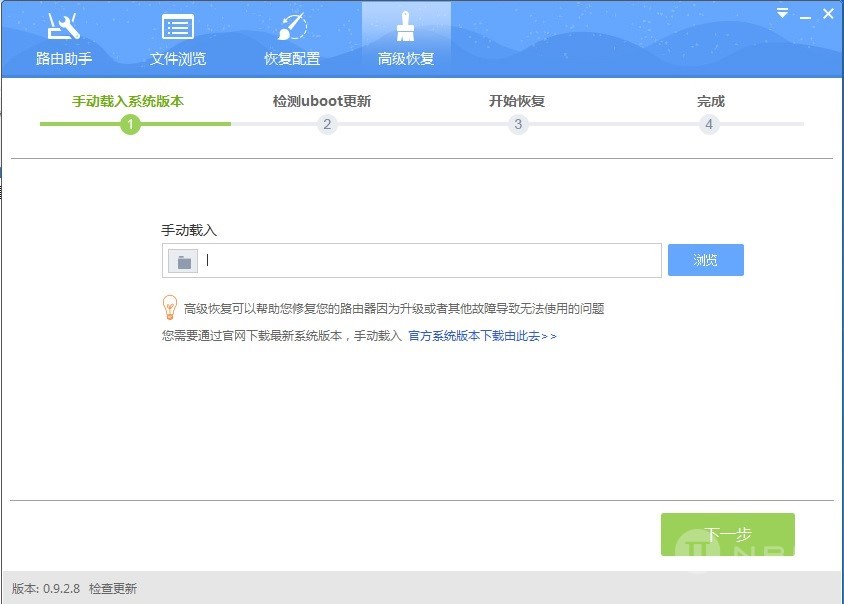Viewport: 844px width, 604px height.
Task: Focus the 手动载入 file path input field
Action: [x=412, y=261]
